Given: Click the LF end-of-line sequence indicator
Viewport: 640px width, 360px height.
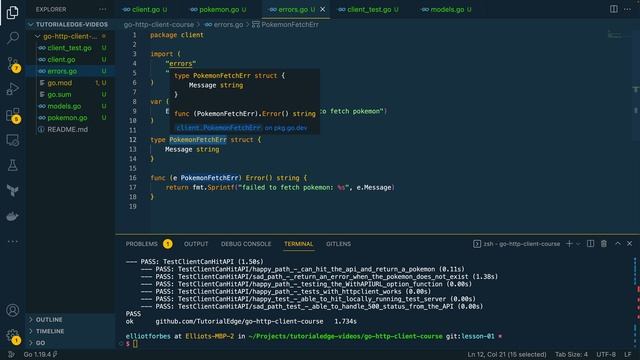Looking at the screenshot, I should click(x=627, y=354).
